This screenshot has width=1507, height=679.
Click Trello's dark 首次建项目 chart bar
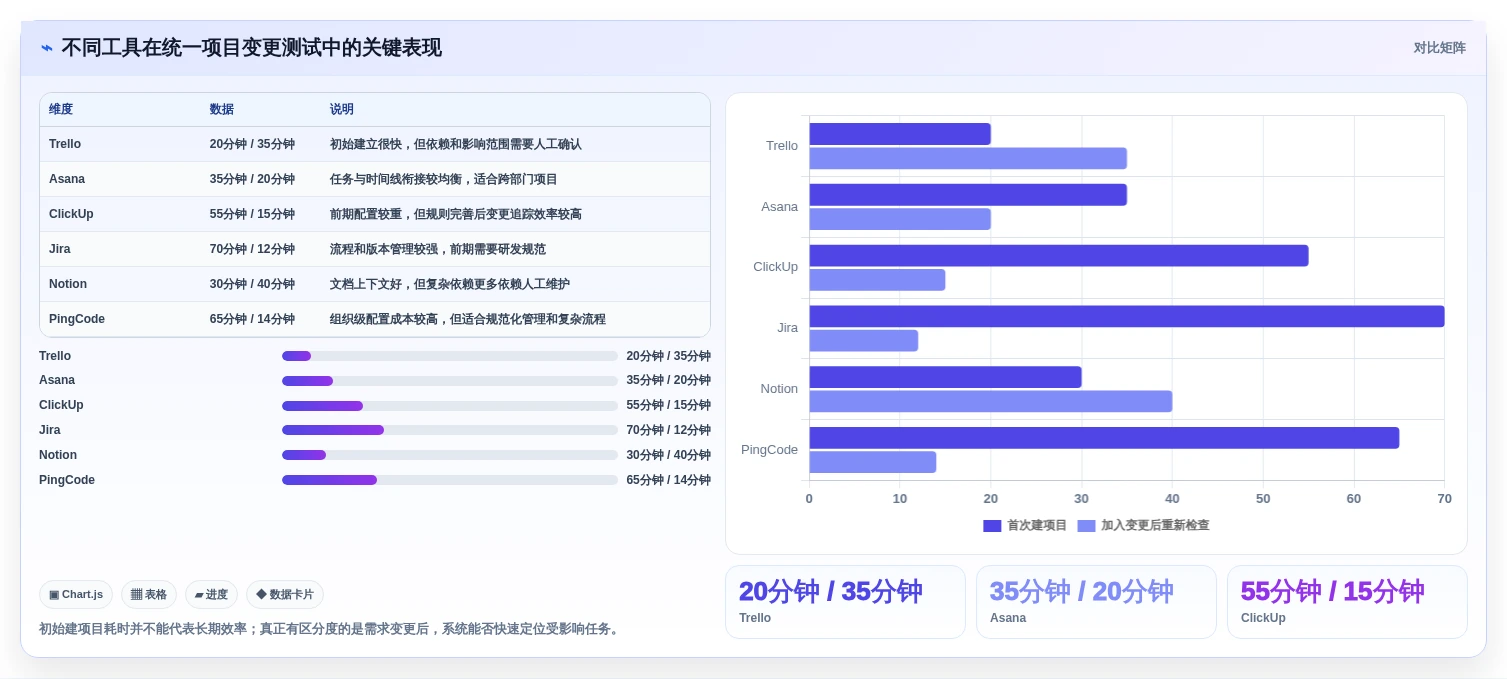click(x=900, y=134)
